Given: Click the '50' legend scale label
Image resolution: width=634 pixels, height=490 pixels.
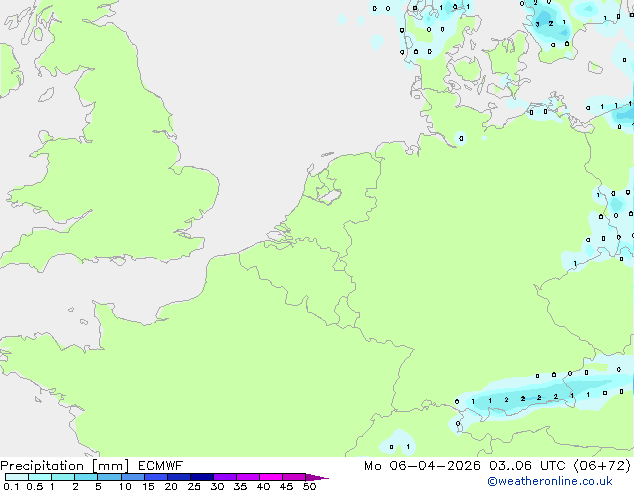Looking at the screenshot, I should pyautogui.click(x=310, y=486).
